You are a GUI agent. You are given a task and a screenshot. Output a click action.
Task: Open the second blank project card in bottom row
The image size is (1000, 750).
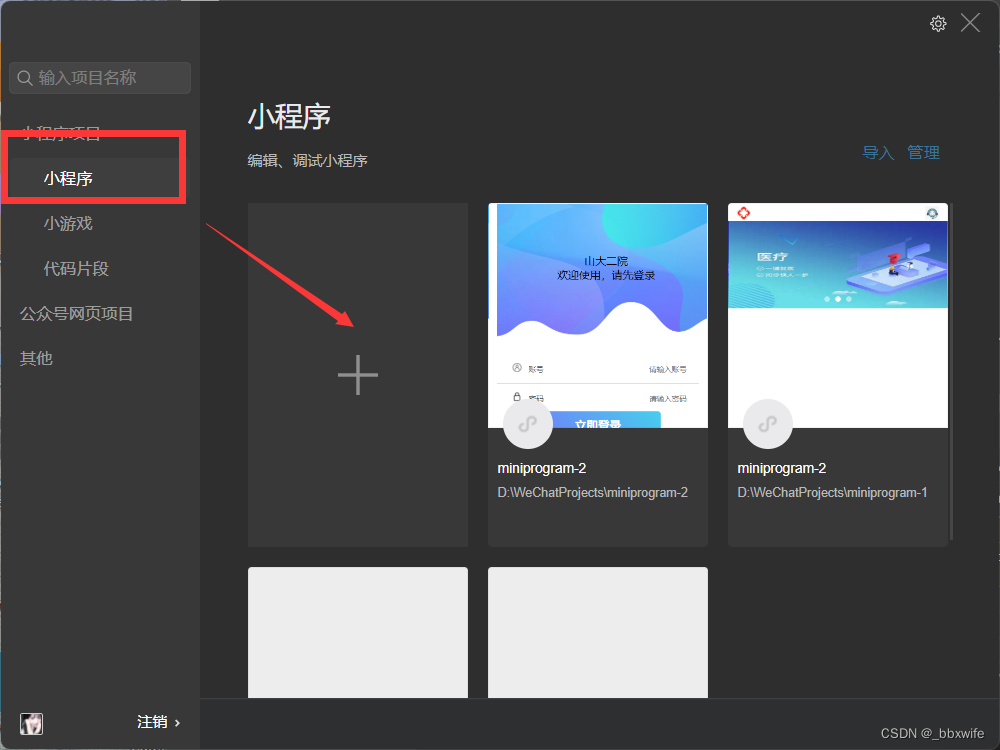(598, 632)
